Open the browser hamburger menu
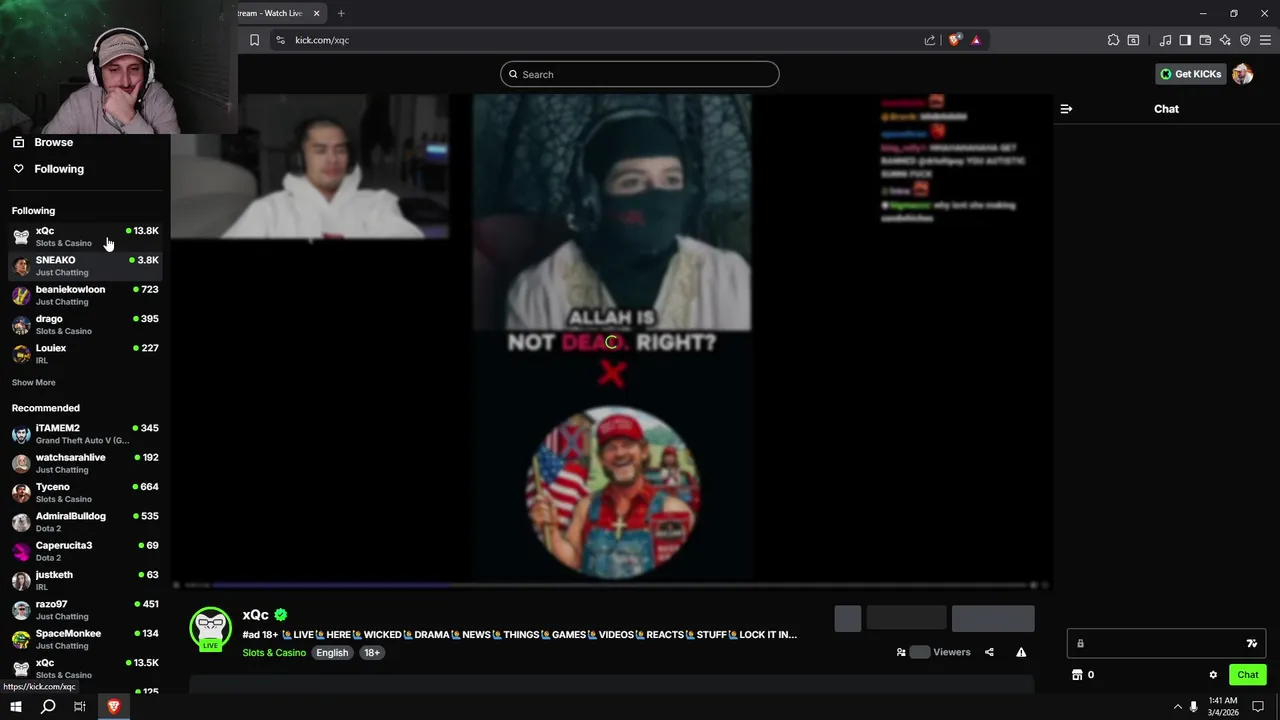Image resolution: width=1280 pixels, height=720 pixels. coord(1265,40)
